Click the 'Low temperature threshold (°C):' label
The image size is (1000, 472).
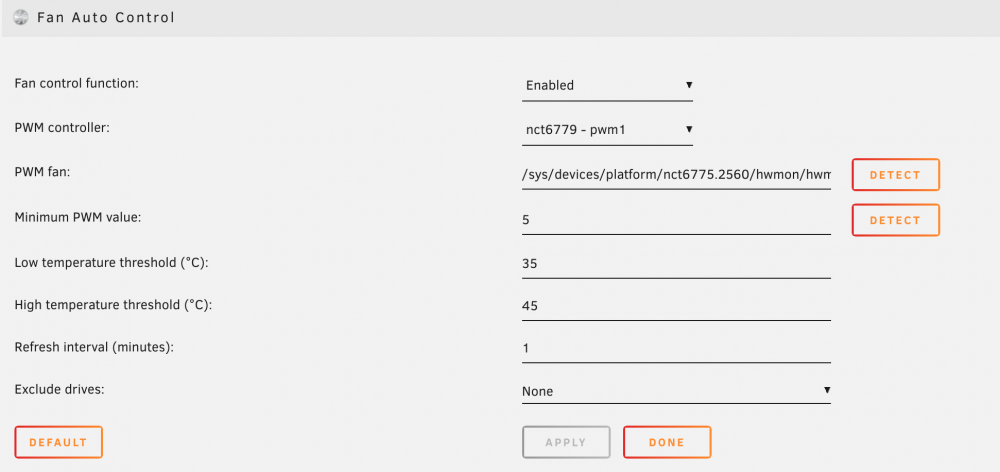pyautogui.click(x=112, y=262)
